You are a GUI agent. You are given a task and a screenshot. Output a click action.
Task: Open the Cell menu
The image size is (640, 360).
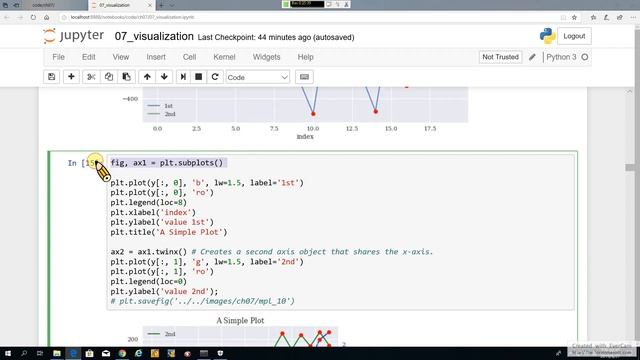click(189, 57)
